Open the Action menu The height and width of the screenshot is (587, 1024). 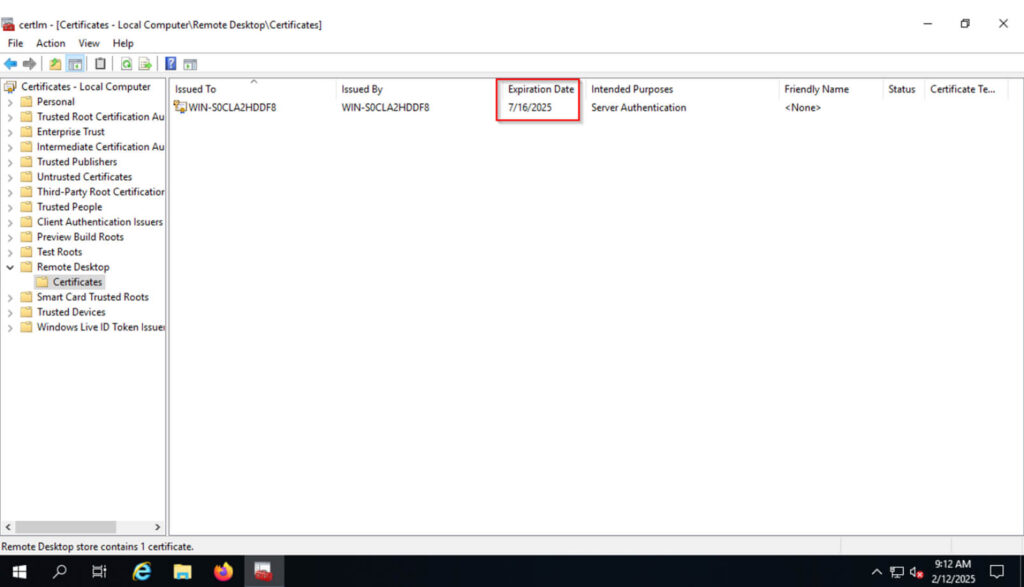click(x=50, y=43)
